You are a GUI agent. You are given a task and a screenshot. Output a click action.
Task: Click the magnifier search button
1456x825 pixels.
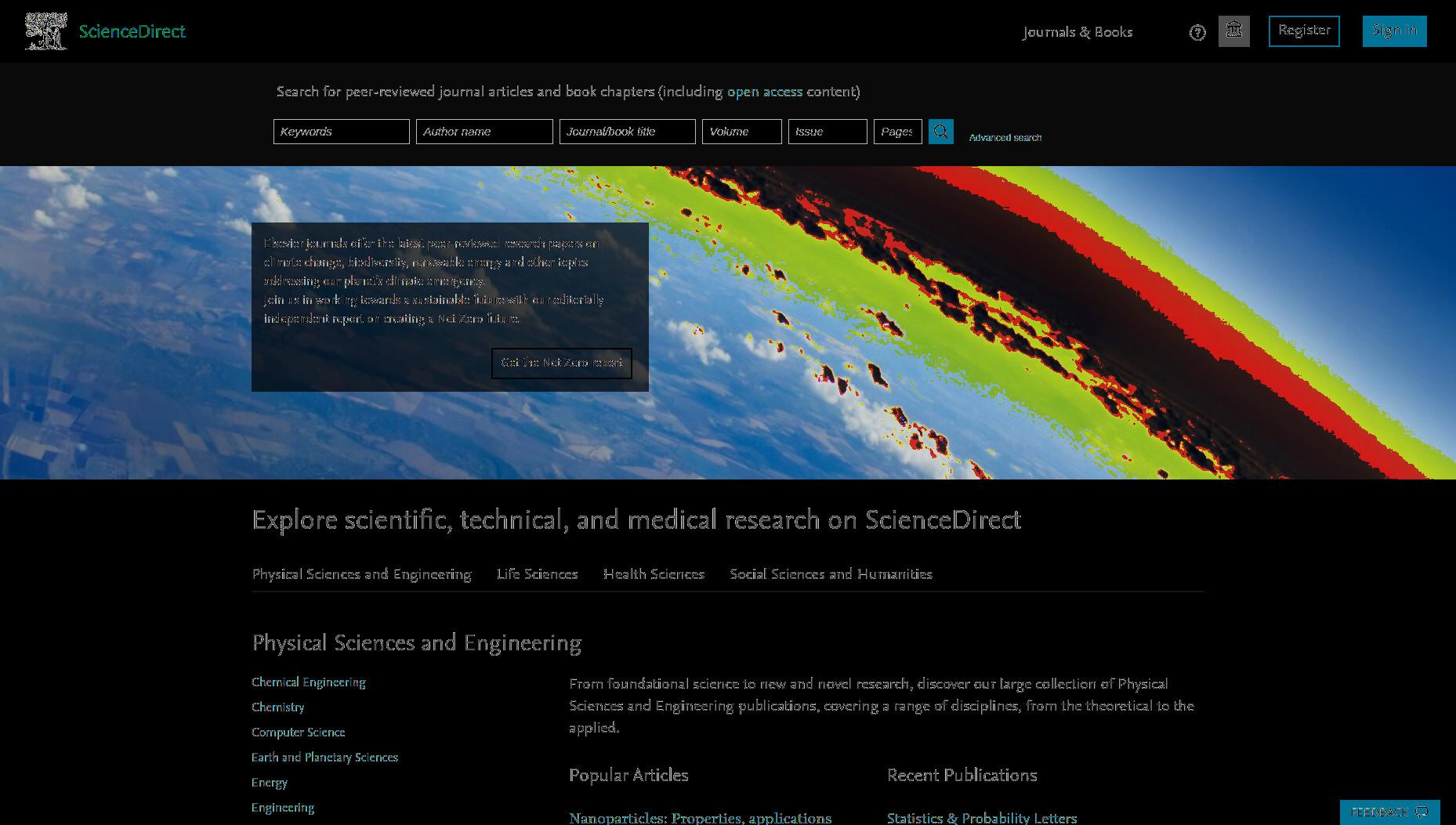(941, 132)
